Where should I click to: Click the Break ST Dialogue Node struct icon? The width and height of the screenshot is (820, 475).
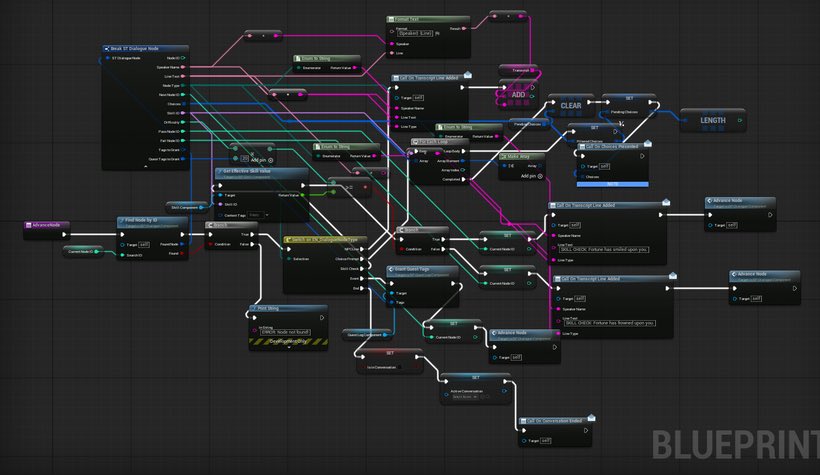pyautogui.click(x=107, y=49)
